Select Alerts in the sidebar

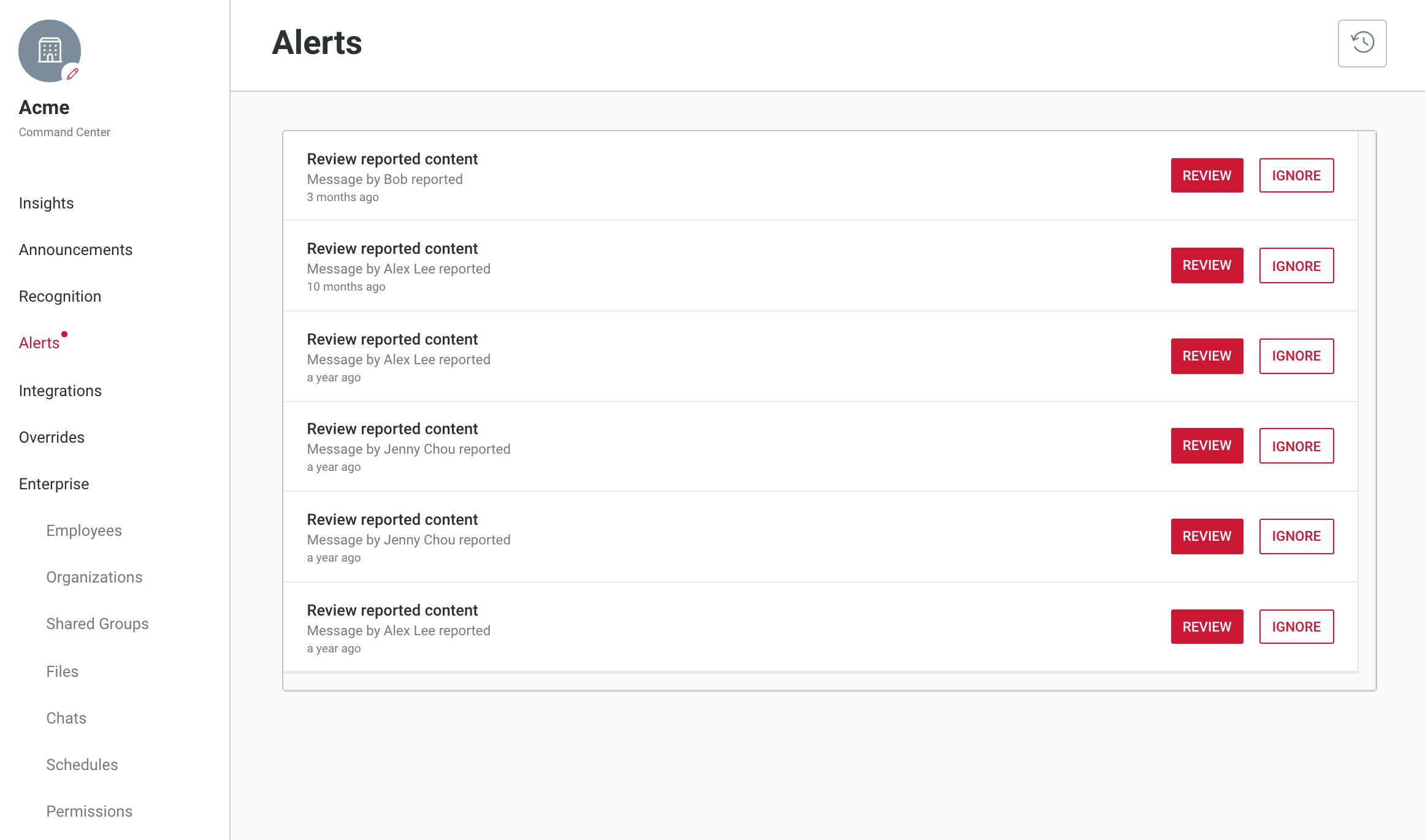(39, 343)
